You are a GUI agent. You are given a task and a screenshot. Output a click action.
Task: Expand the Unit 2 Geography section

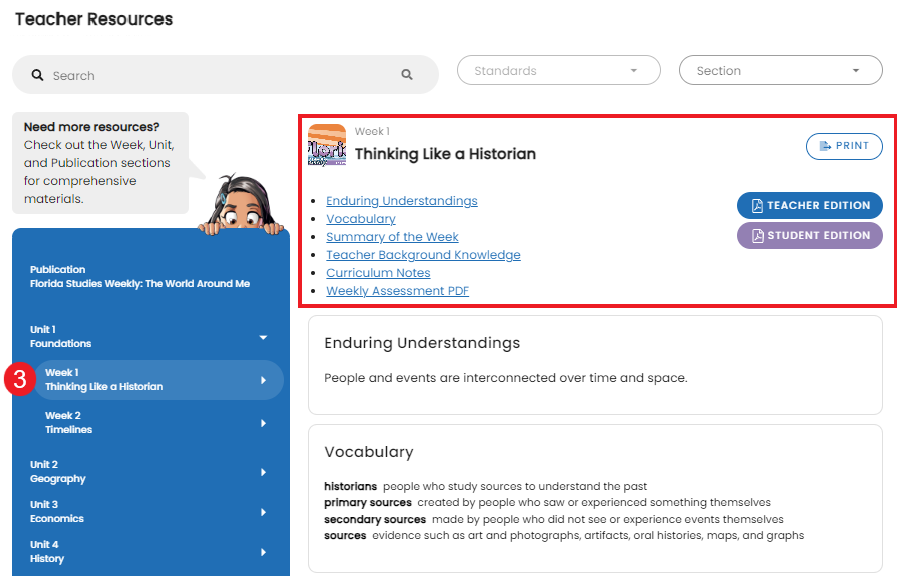point(264,472)
